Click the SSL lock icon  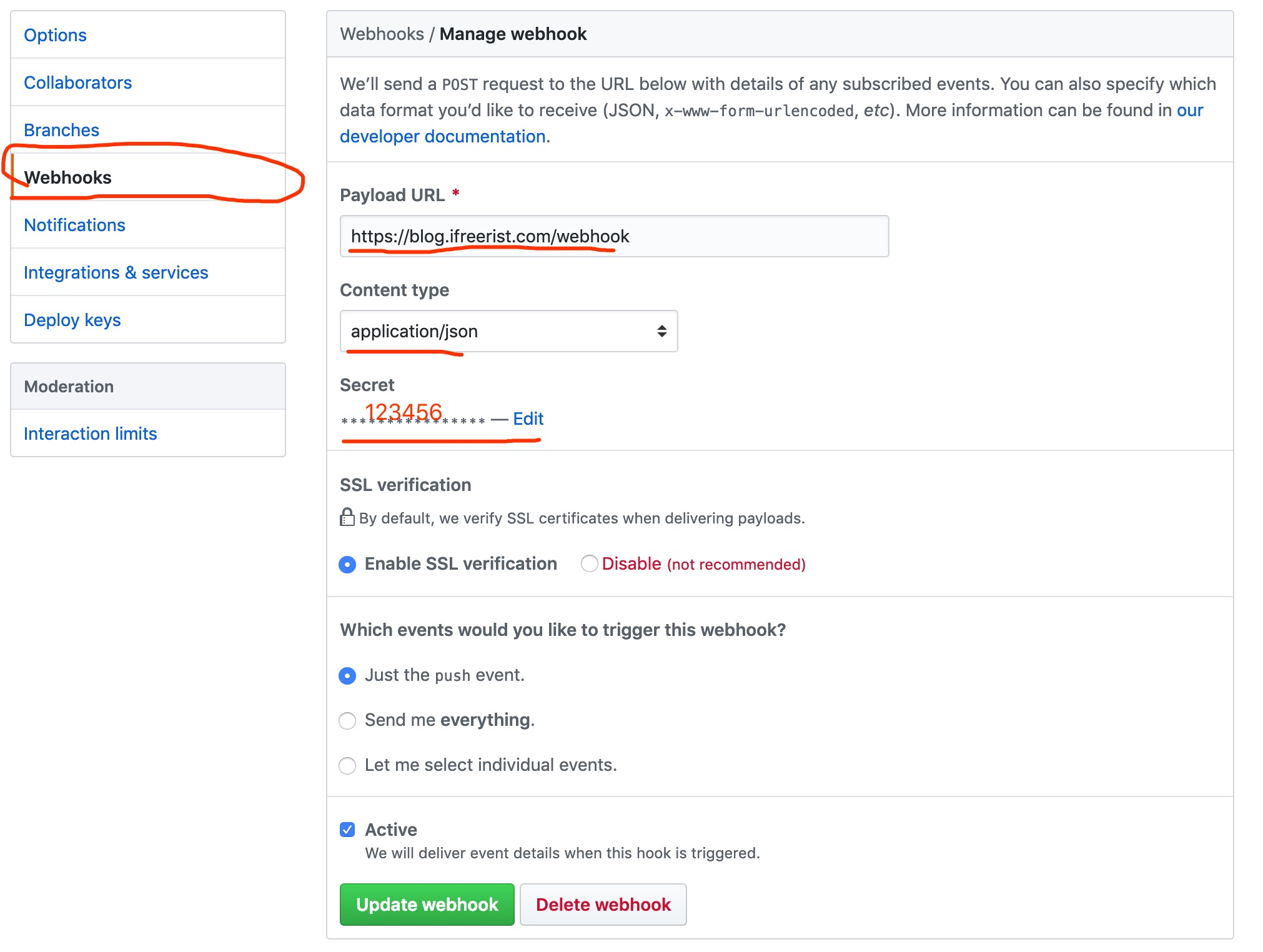click(x=347, y=517)
